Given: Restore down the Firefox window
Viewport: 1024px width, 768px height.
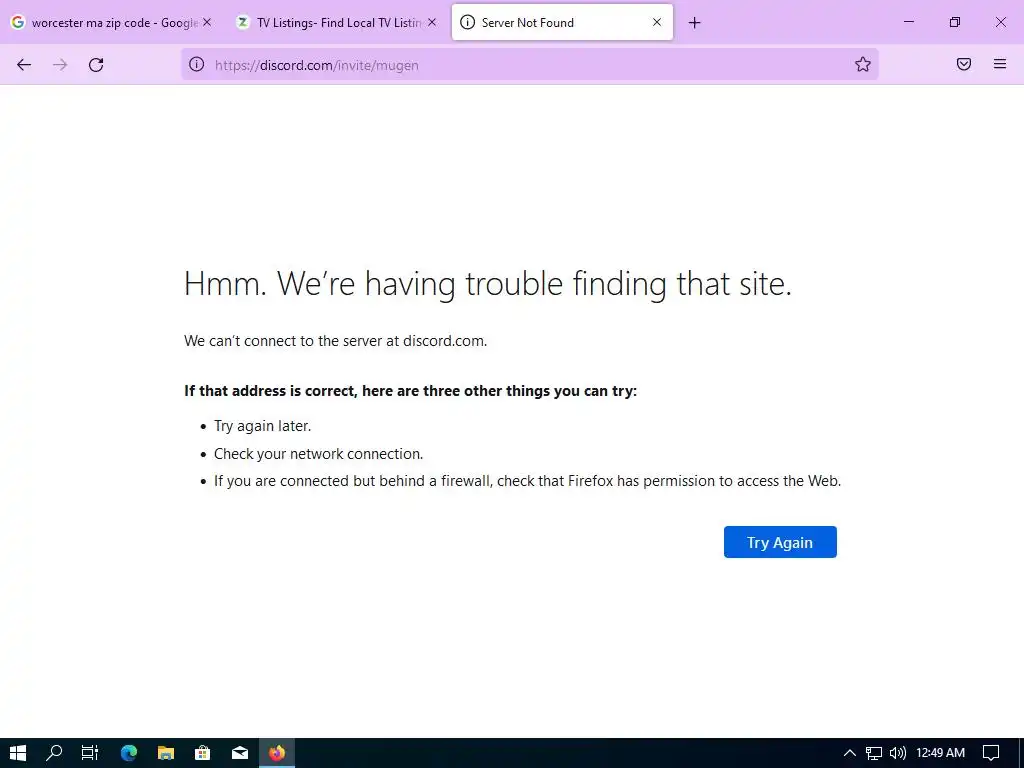Looking at the screenshot, I should [955, 22].
